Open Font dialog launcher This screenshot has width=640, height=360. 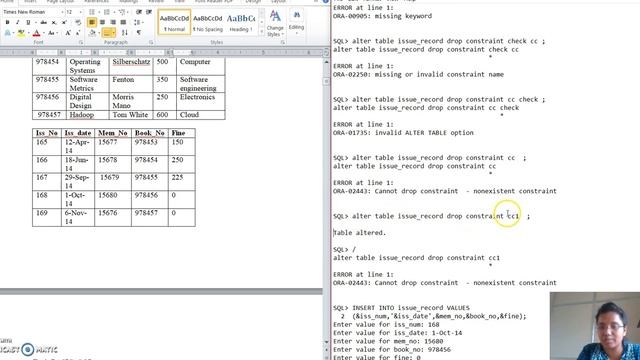[80, 42]
